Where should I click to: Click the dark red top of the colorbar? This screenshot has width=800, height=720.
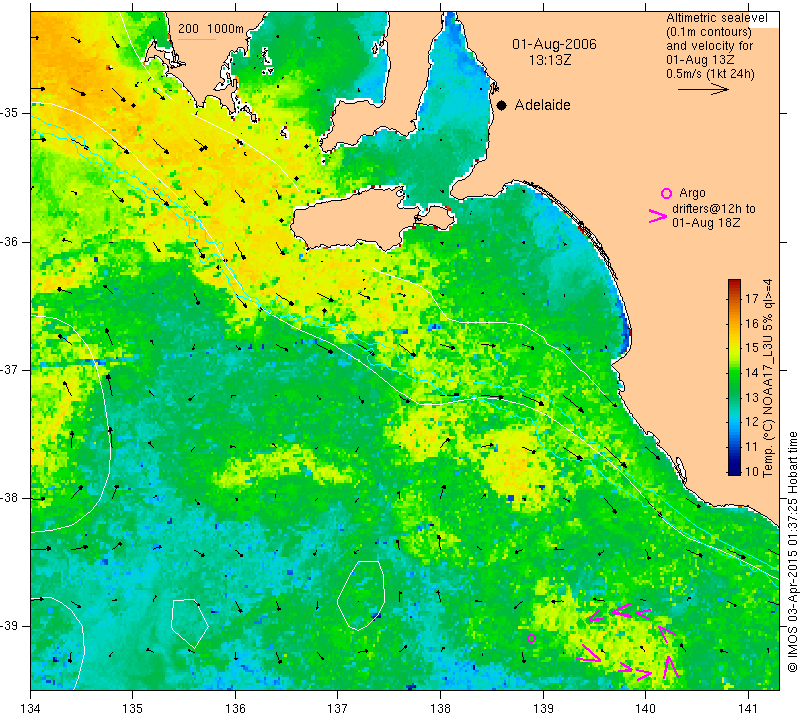(x=734, y=284)
